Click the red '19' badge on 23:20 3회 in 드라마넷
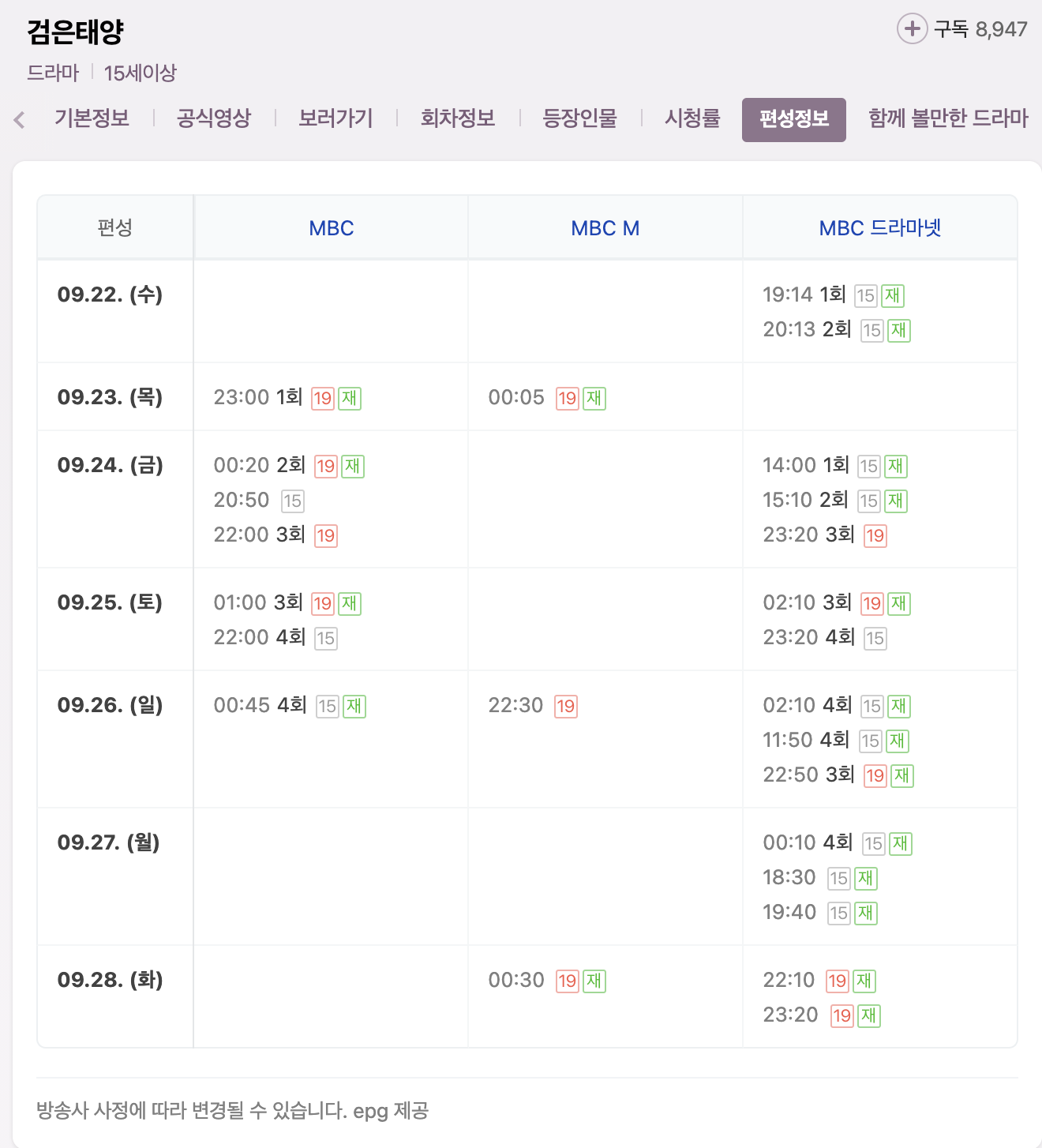The width and height of the screenshot is (1042, 1148). (x=875, y=535)
